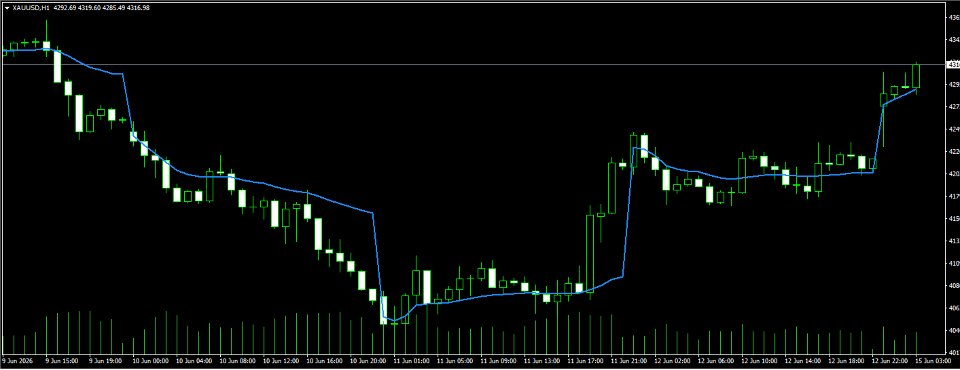Click the '10 Jun 20:00' time label

pyautogui.click(x=367, y=361)
